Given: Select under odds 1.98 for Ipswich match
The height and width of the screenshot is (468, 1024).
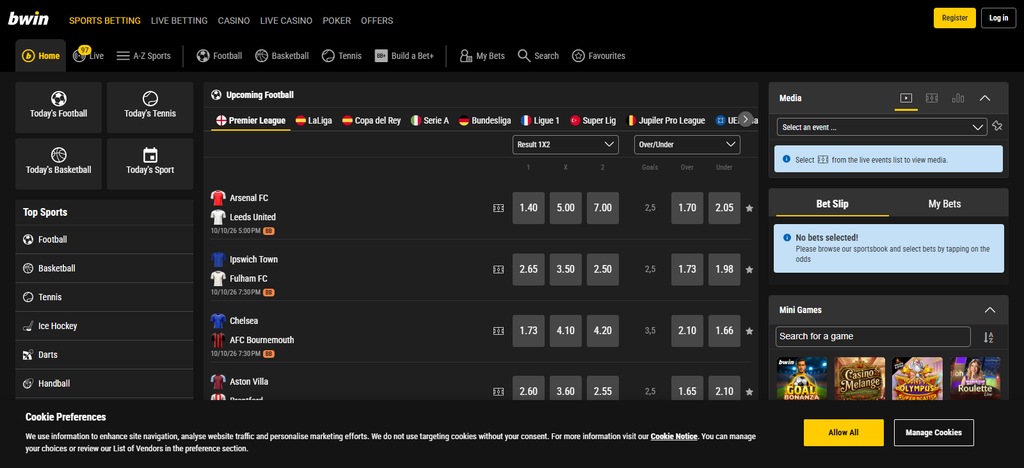Looking at the screenshot, I should coord(724,270).
